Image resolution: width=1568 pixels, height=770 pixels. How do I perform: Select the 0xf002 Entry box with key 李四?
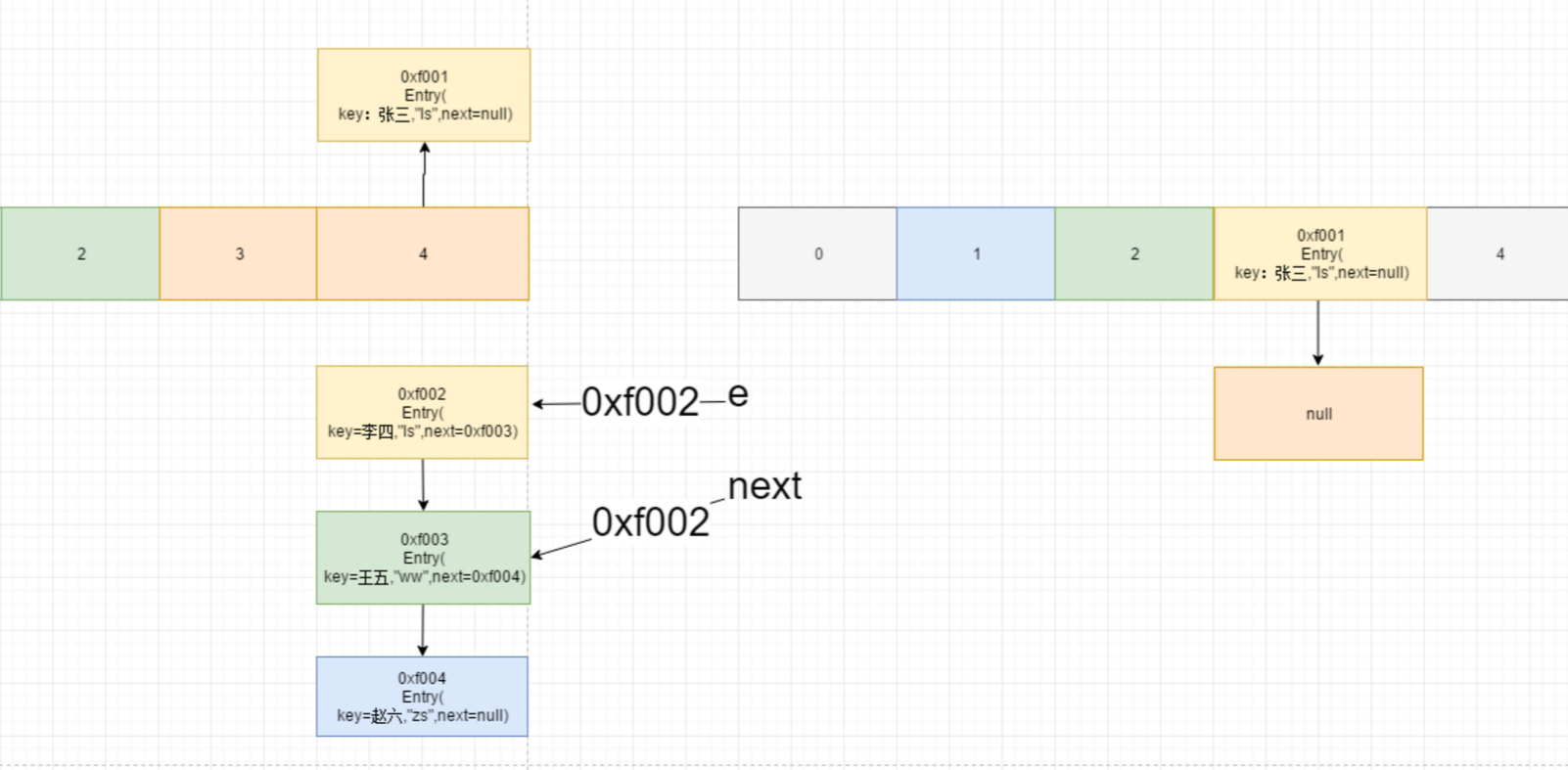click(x=422, y=412)
